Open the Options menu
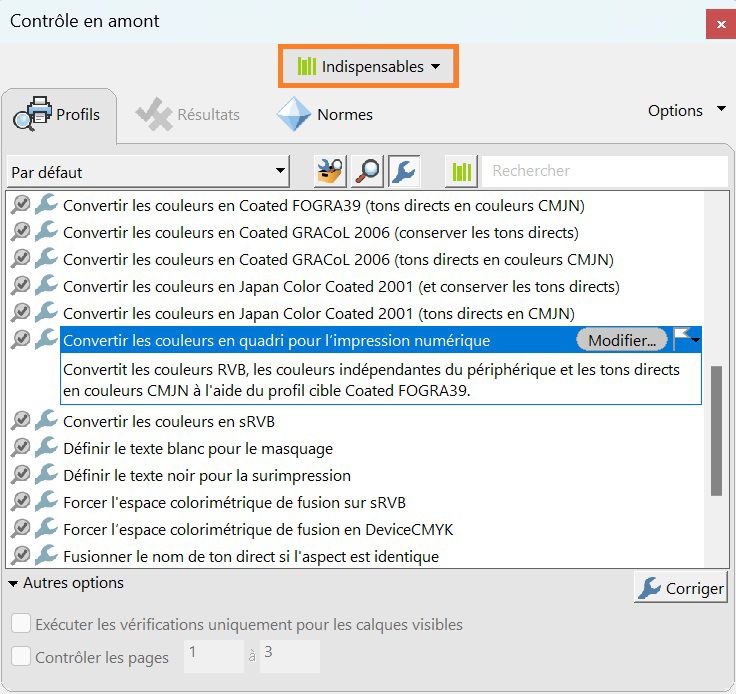This screenshot has width=736, height=694. [686, 111]
